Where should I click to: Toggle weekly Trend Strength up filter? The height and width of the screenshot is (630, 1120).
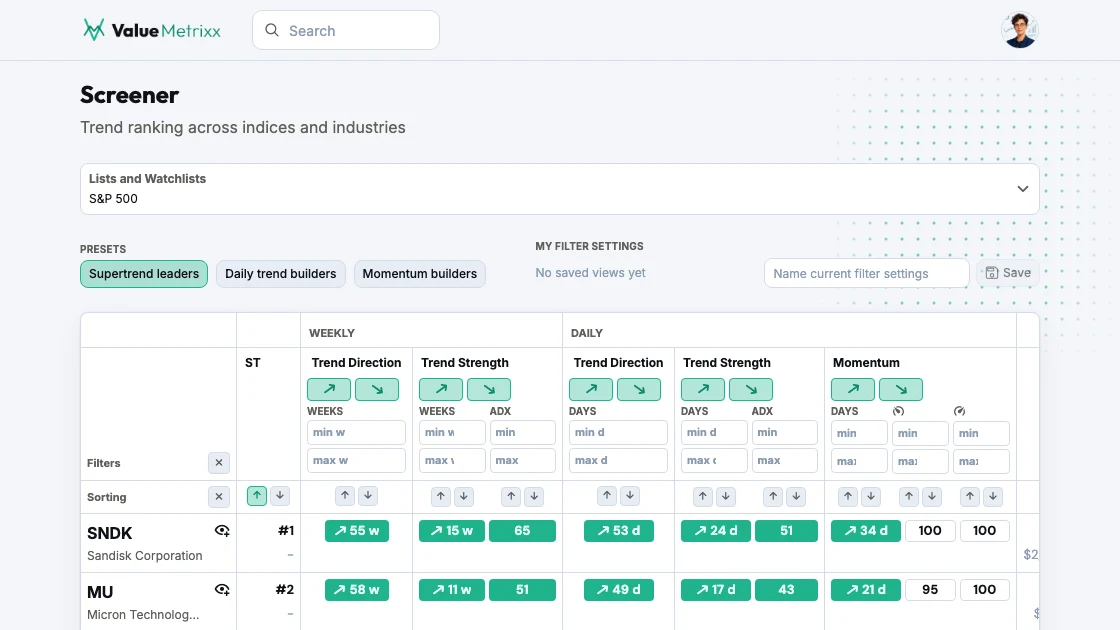pyautogui.click(x=441, y=389)
